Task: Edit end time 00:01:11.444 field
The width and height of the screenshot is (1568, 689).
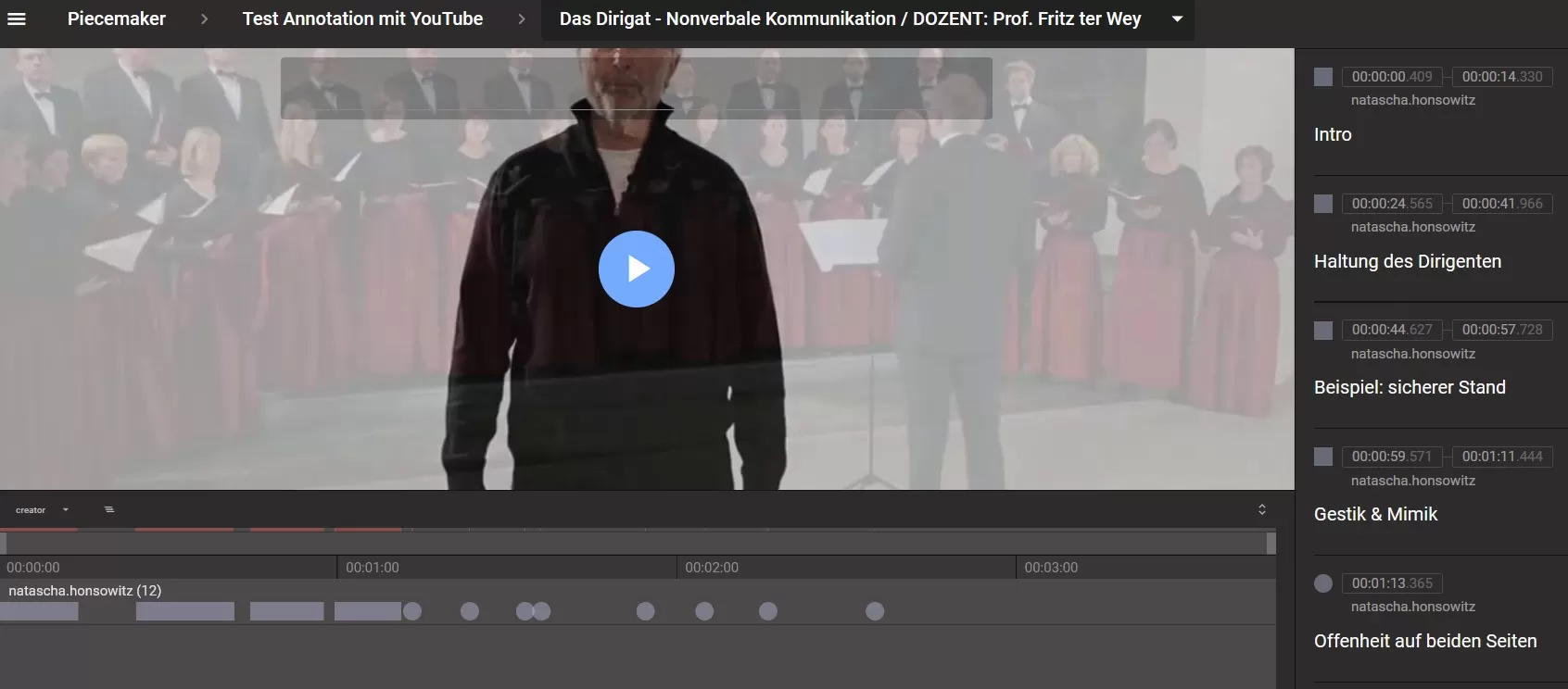Action: click(1502, 457)
